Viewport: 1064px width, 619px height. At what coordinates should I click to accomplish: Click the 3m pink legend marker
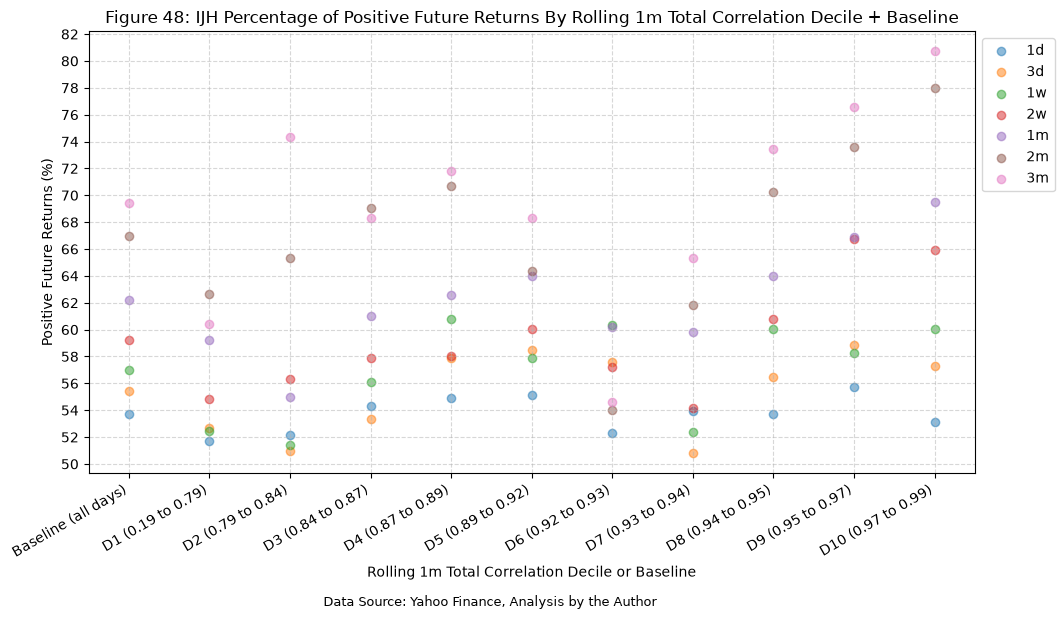click(x=1001, y=179)
